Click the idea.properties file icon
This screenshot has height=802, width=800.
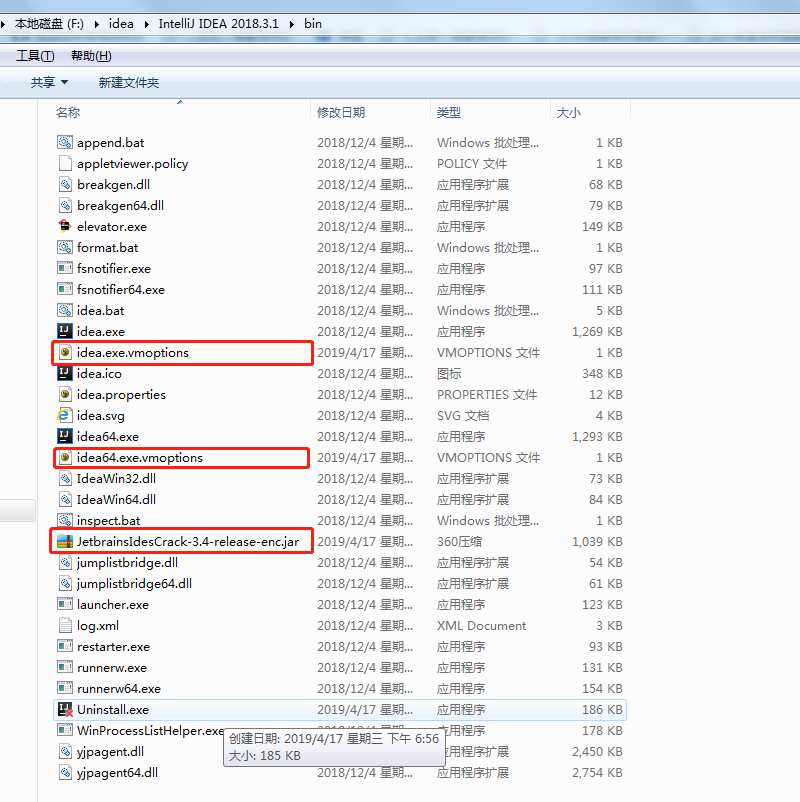[x=65, y=394]
